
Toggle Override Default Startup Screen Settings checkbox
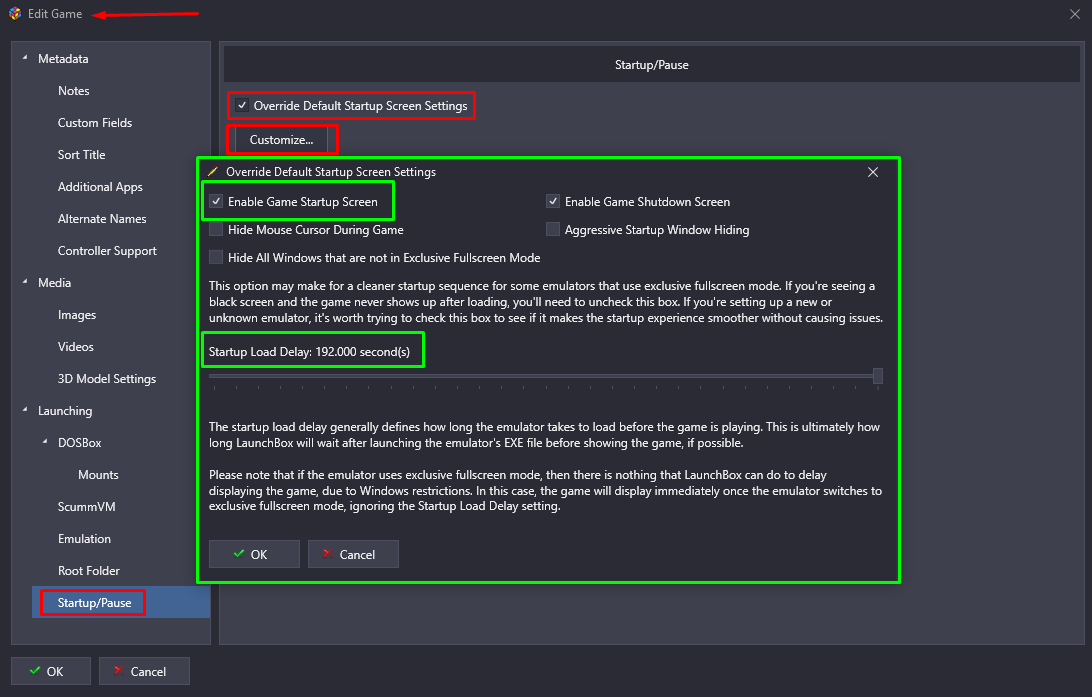pyautogui.click(x=242, y=106)
